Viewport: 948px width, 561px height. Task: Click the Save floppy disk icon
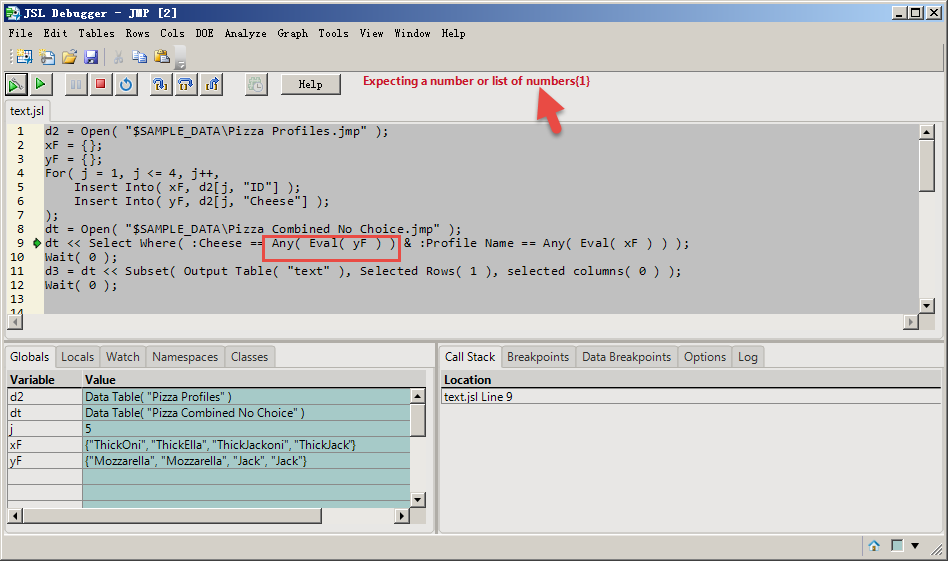pos(91,57)
